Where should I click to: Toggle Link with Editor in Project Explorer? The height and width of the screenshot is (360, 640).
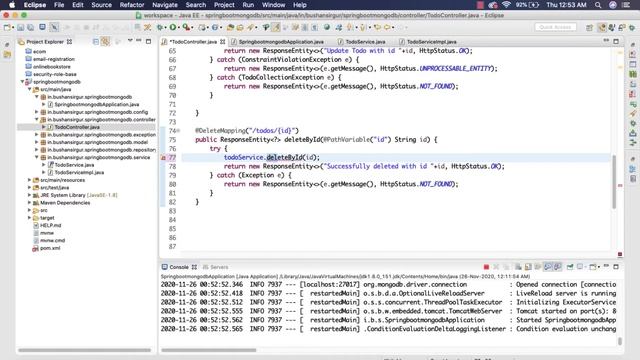pyautogui.click(x=105, y=42)
